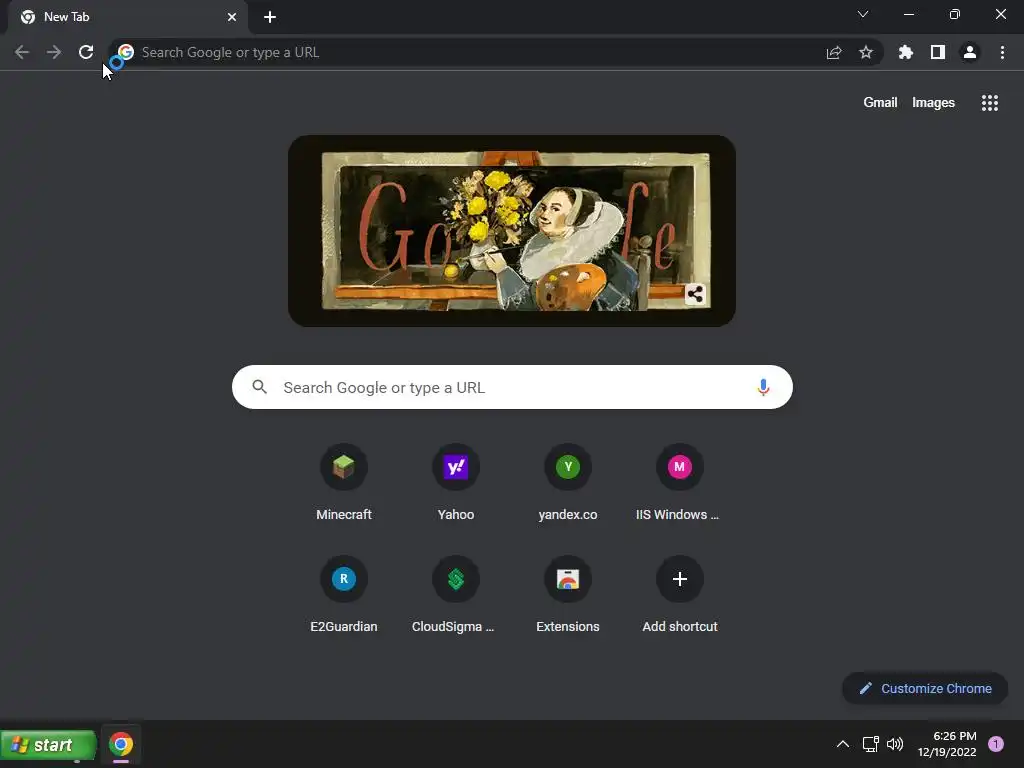Open the E2Guardian shortcut
Viewport: 1024px width, 768px height.
tap(344, 594)
